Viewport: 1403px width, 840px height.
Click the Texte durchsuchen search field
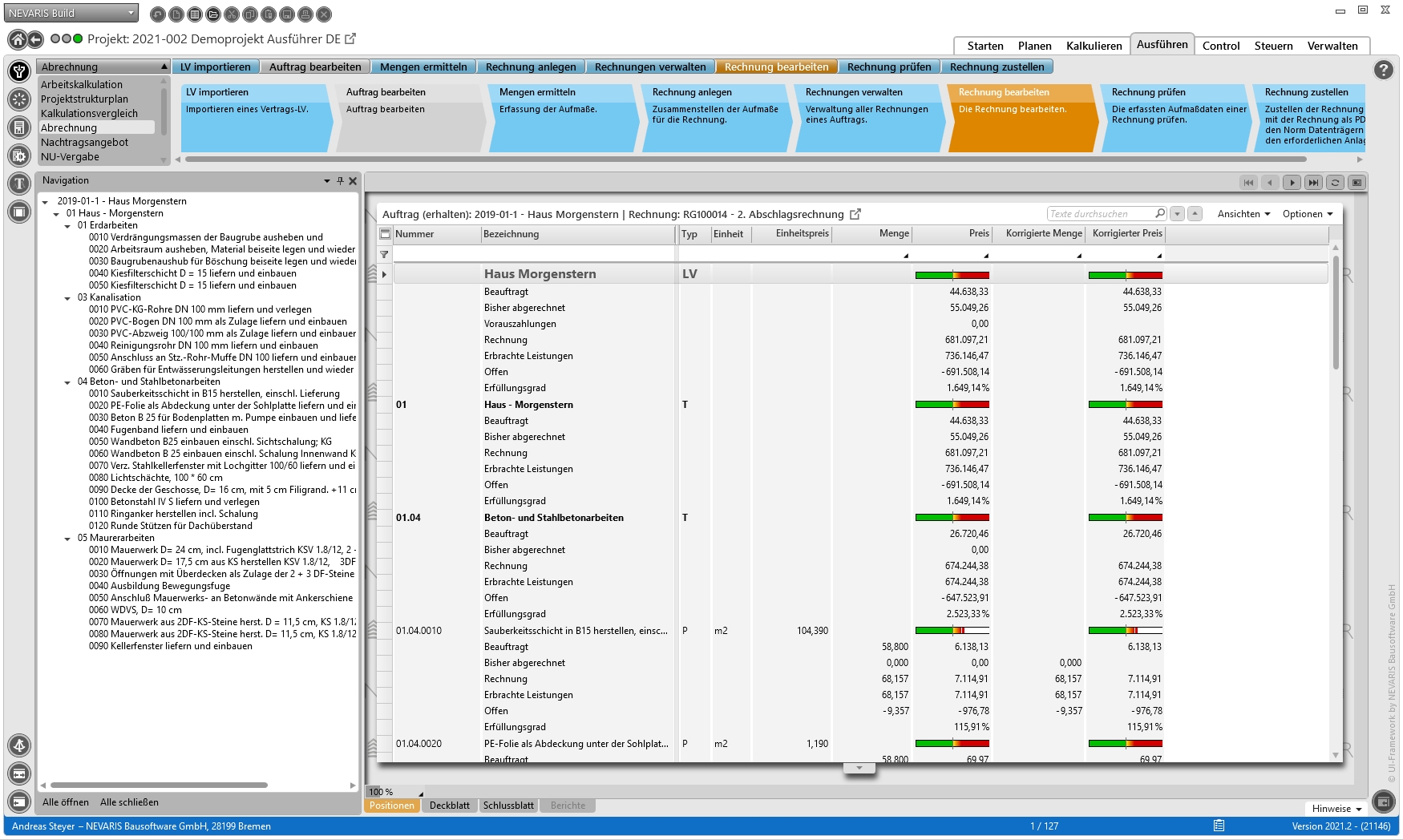click(x=1102, y=214)
